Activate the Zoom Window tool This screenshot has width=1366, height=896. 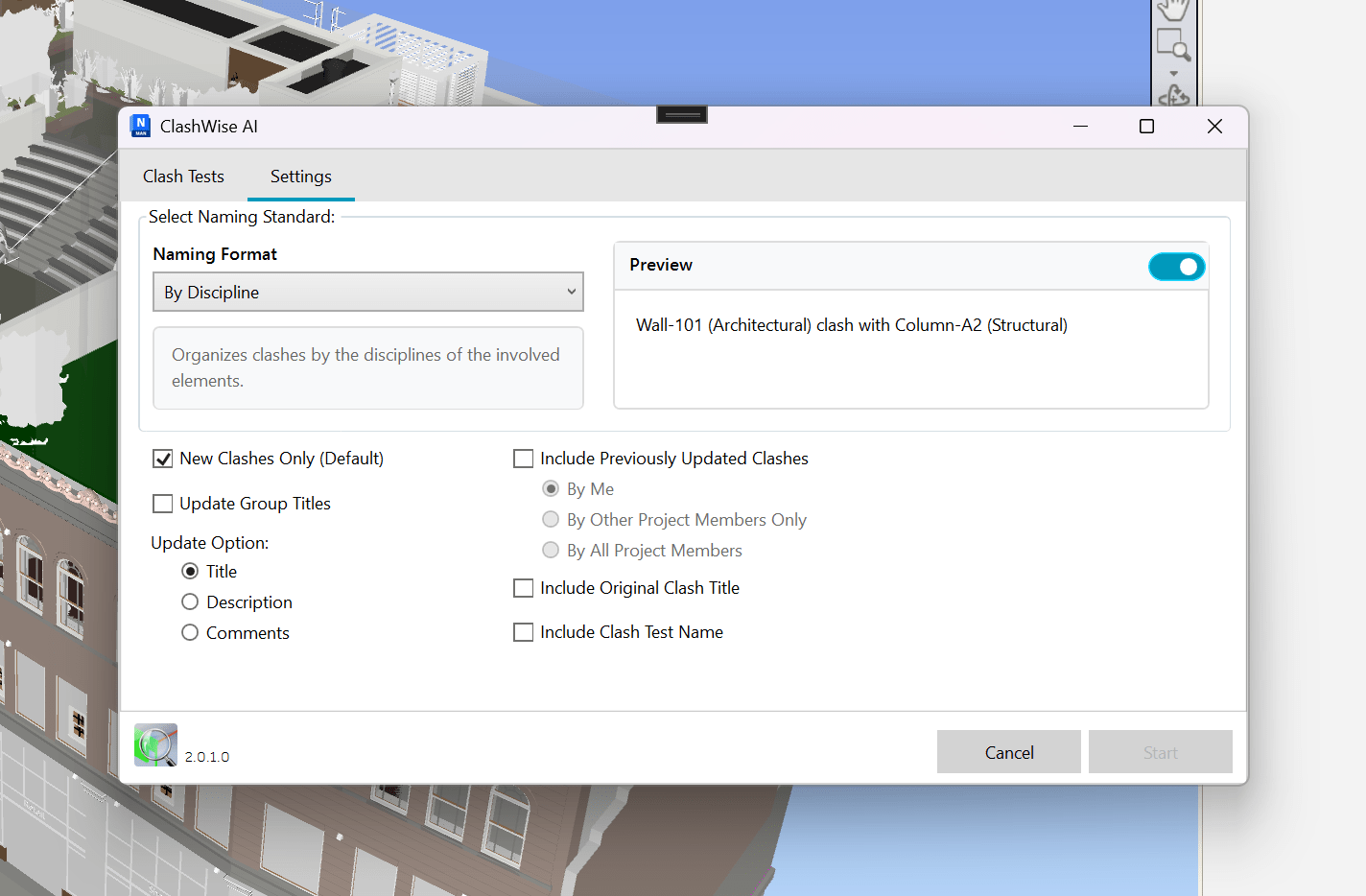pyautogui.click(x=1173, y=45)
